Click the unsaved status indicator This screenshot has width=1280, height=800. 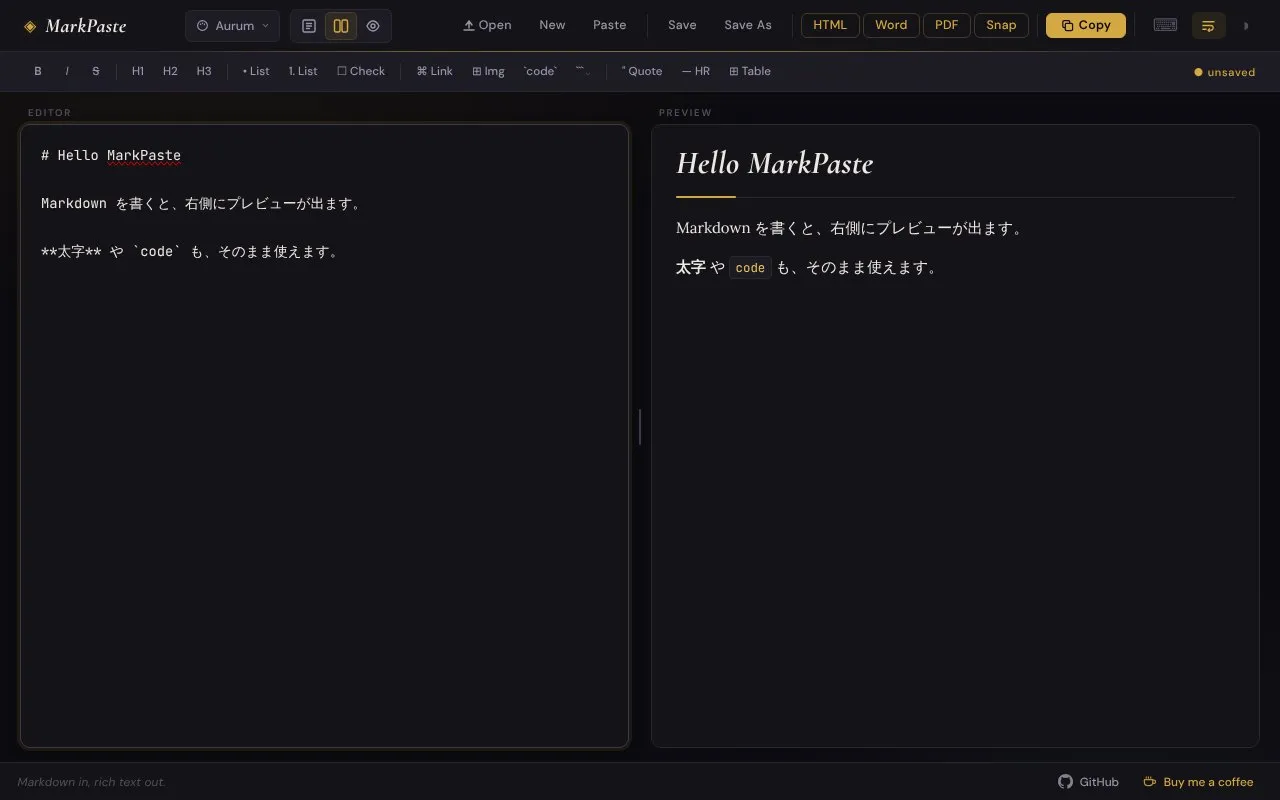1225,72
